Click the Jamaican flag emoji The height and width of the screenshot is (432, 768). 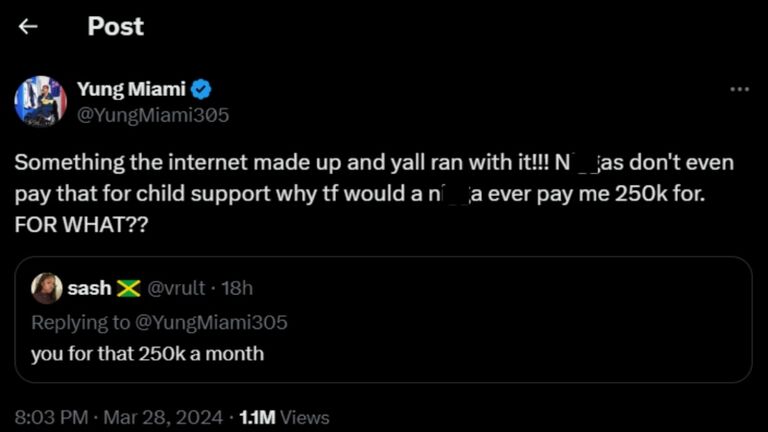point(128,289)
